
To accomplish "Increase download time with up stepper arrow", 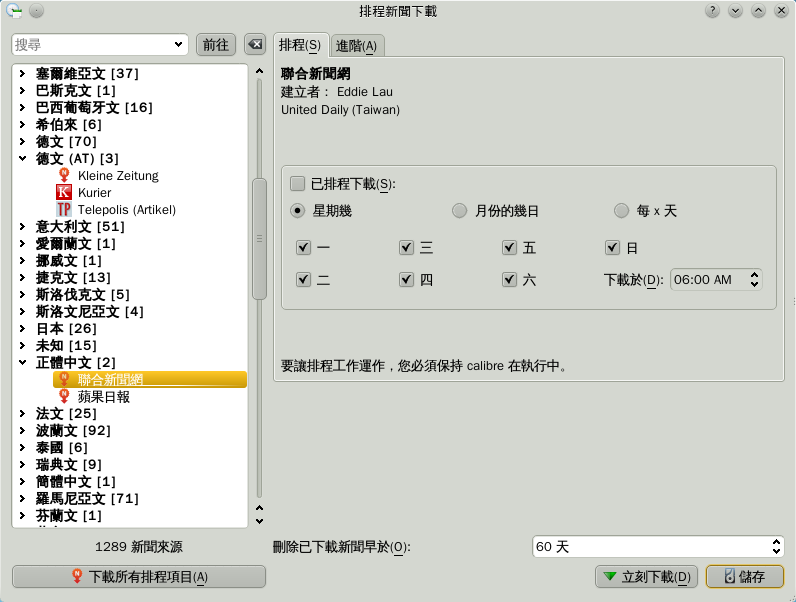I will coord(754,275).
